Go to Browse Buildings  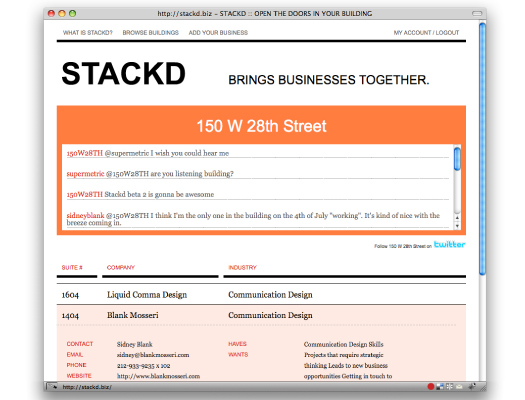(151, 32)
